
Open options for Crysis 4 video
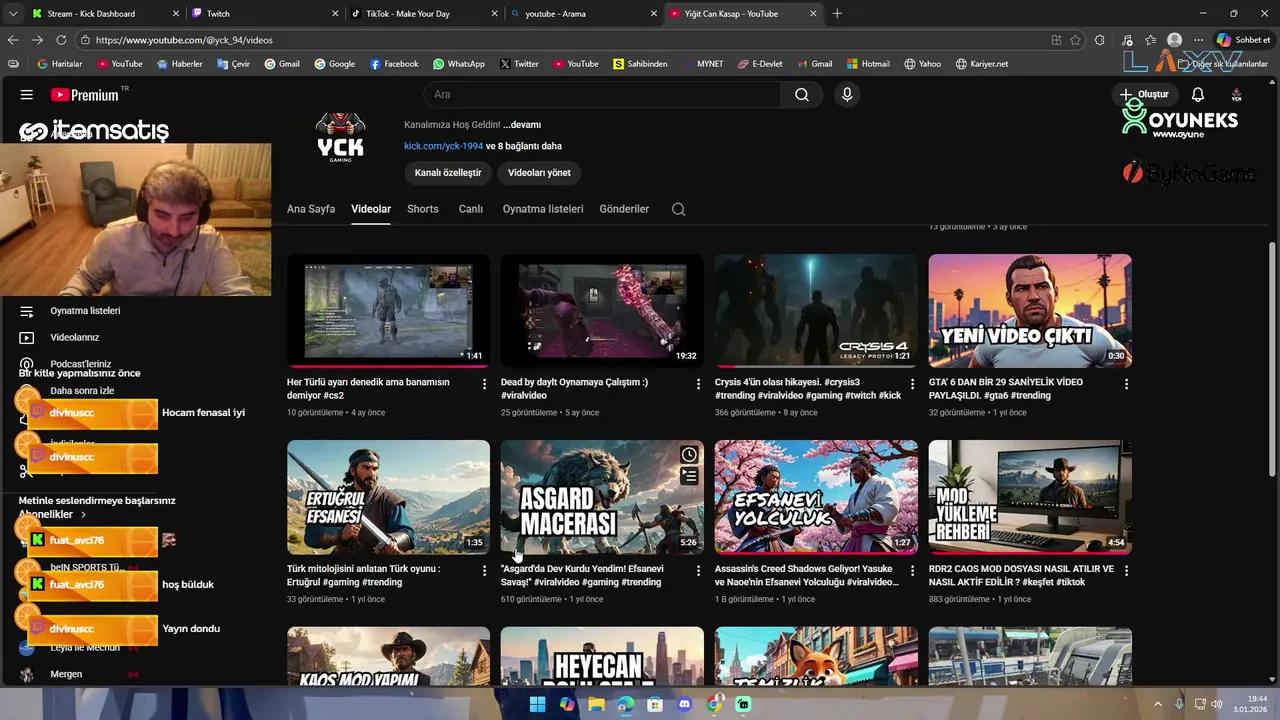[x=912, y=384]
